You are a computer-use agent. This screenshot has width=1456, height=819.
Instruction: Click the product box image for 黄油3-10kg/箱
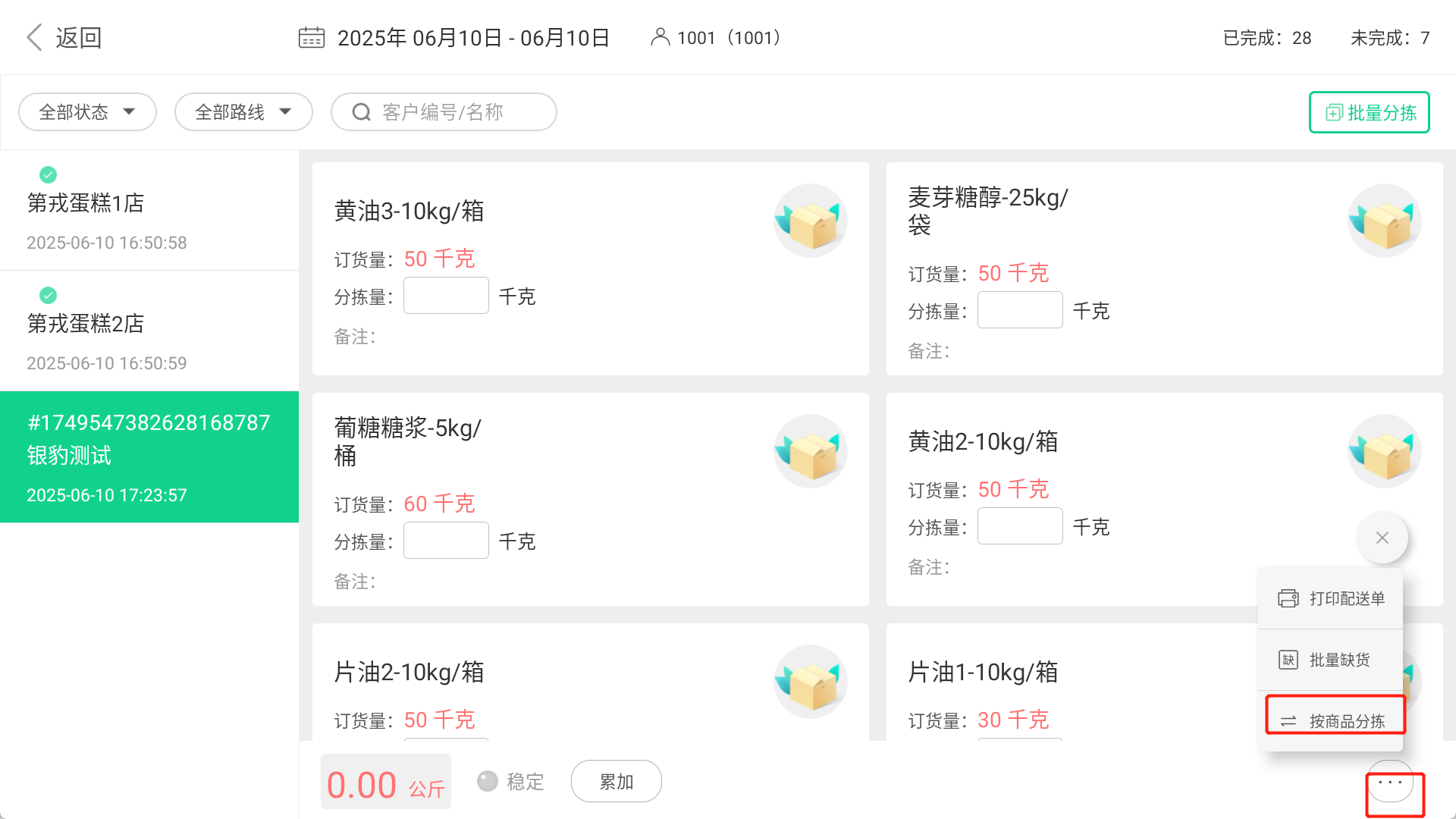(810, 221)
